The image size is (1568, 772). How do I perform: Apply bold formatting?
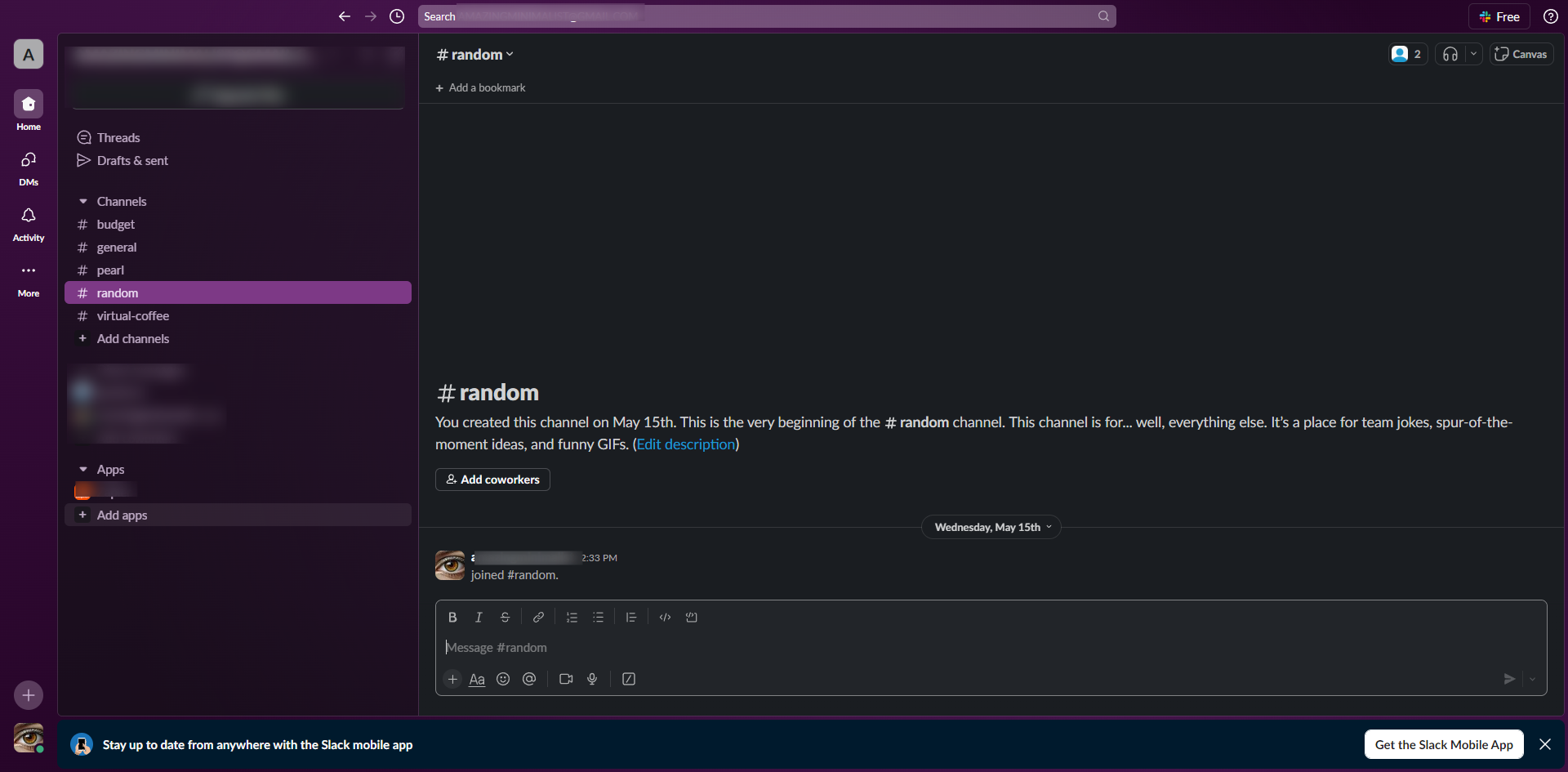tap(452, 618)
